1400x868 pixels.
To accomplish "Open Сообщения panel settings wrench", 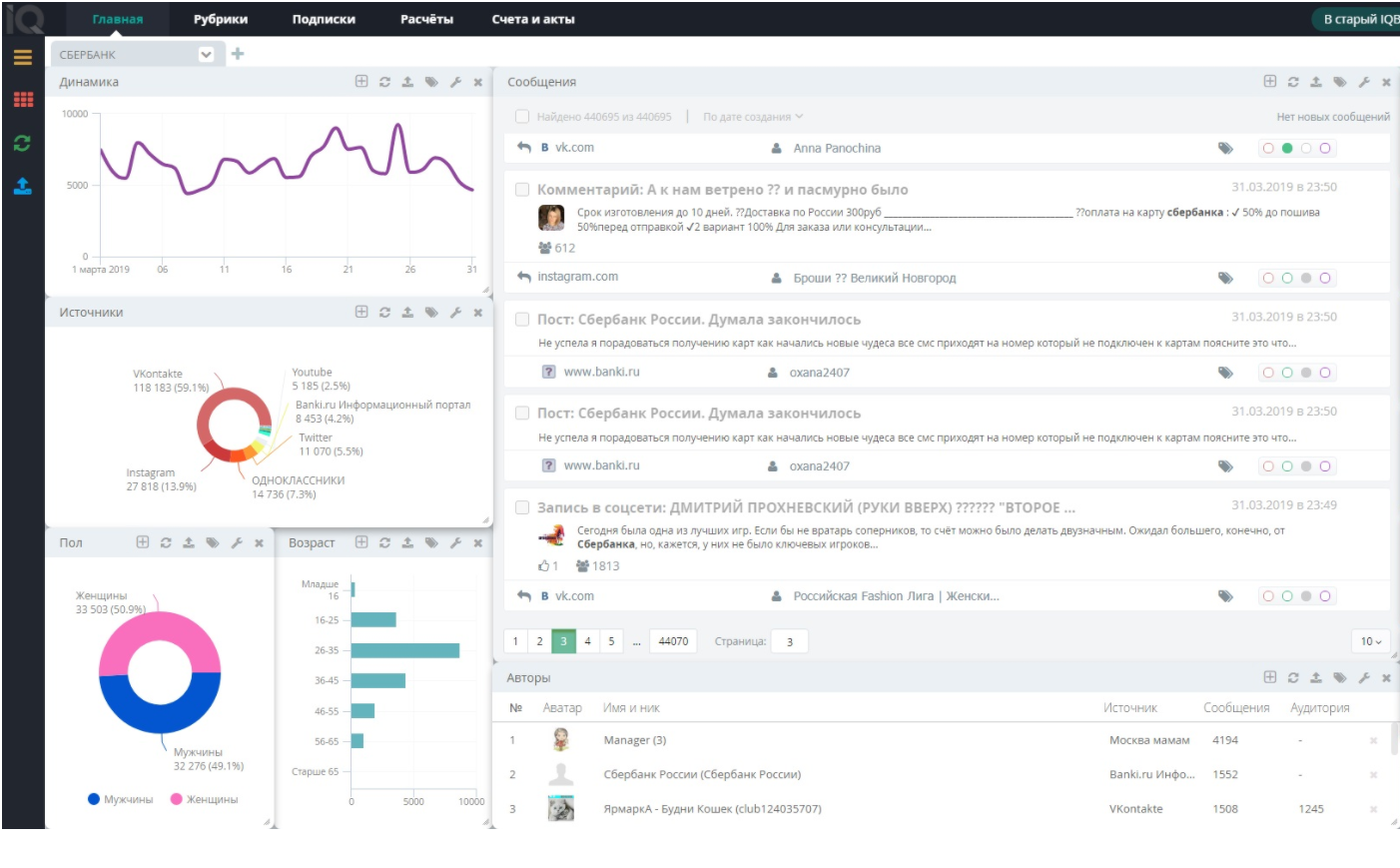I will coord(1364,82).
